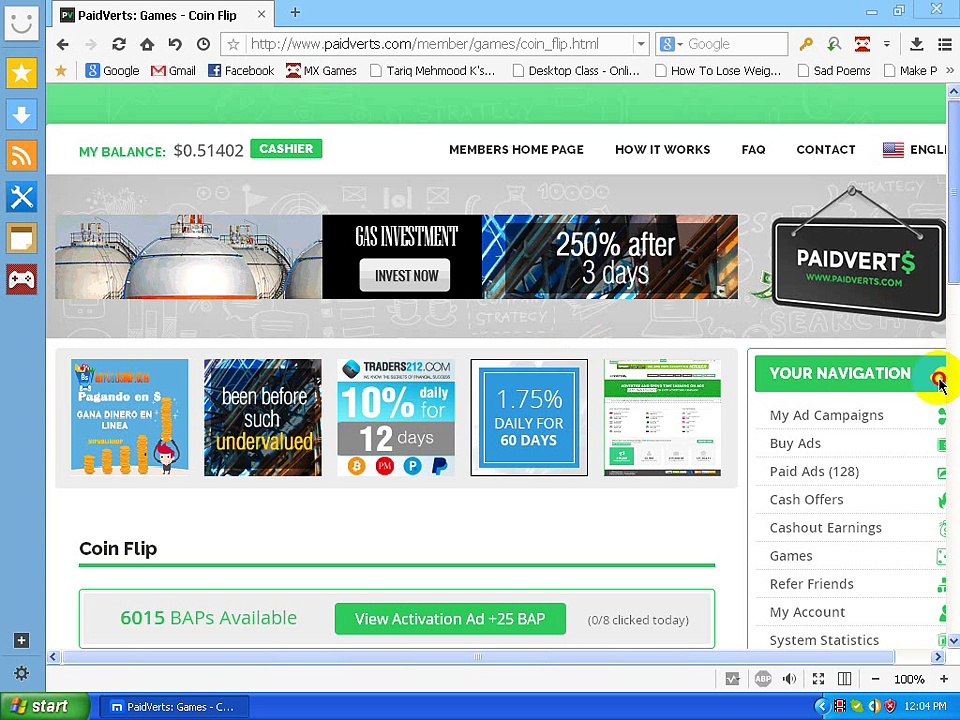Viewport: 960px width, 720px height.
Task: Open Cashout Earnings navigation link
Action: tap(825, 528)
